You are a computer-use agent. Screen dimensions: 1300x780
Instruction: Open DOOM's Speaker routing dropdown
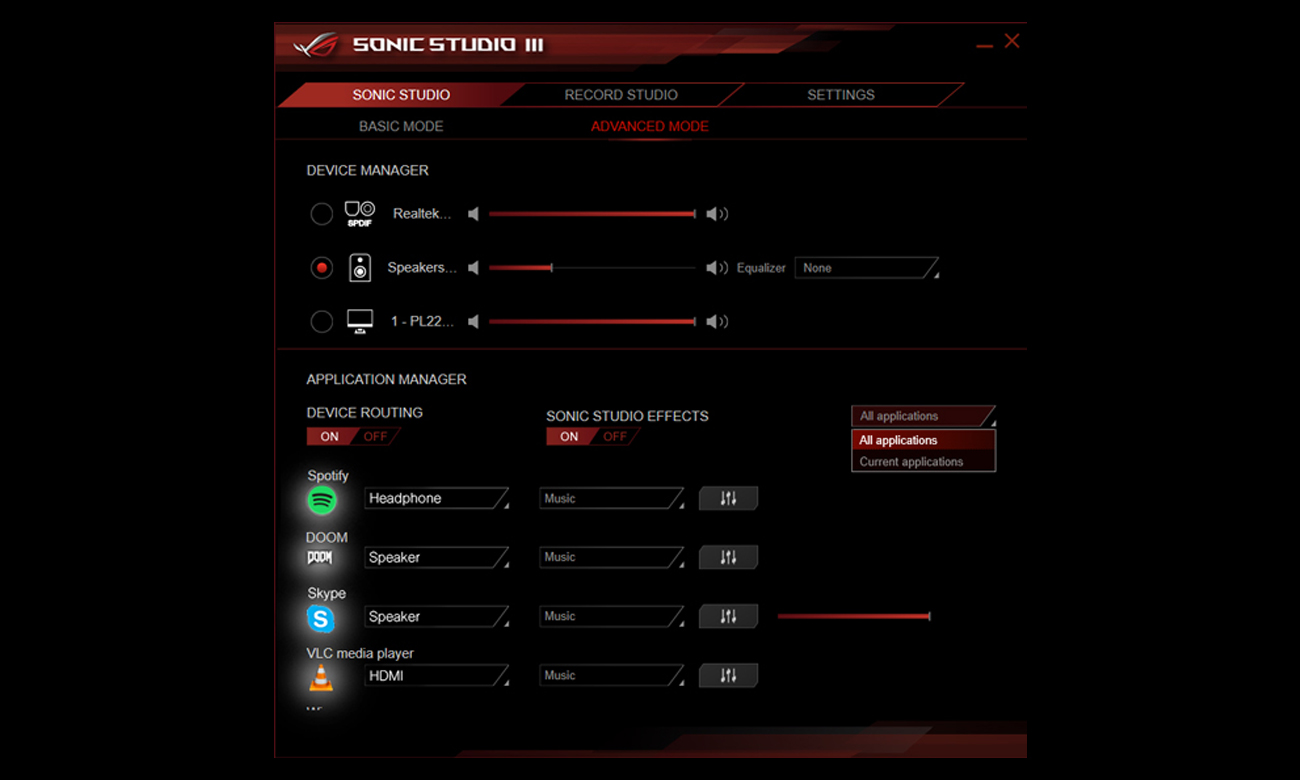(x=436, y=557)
